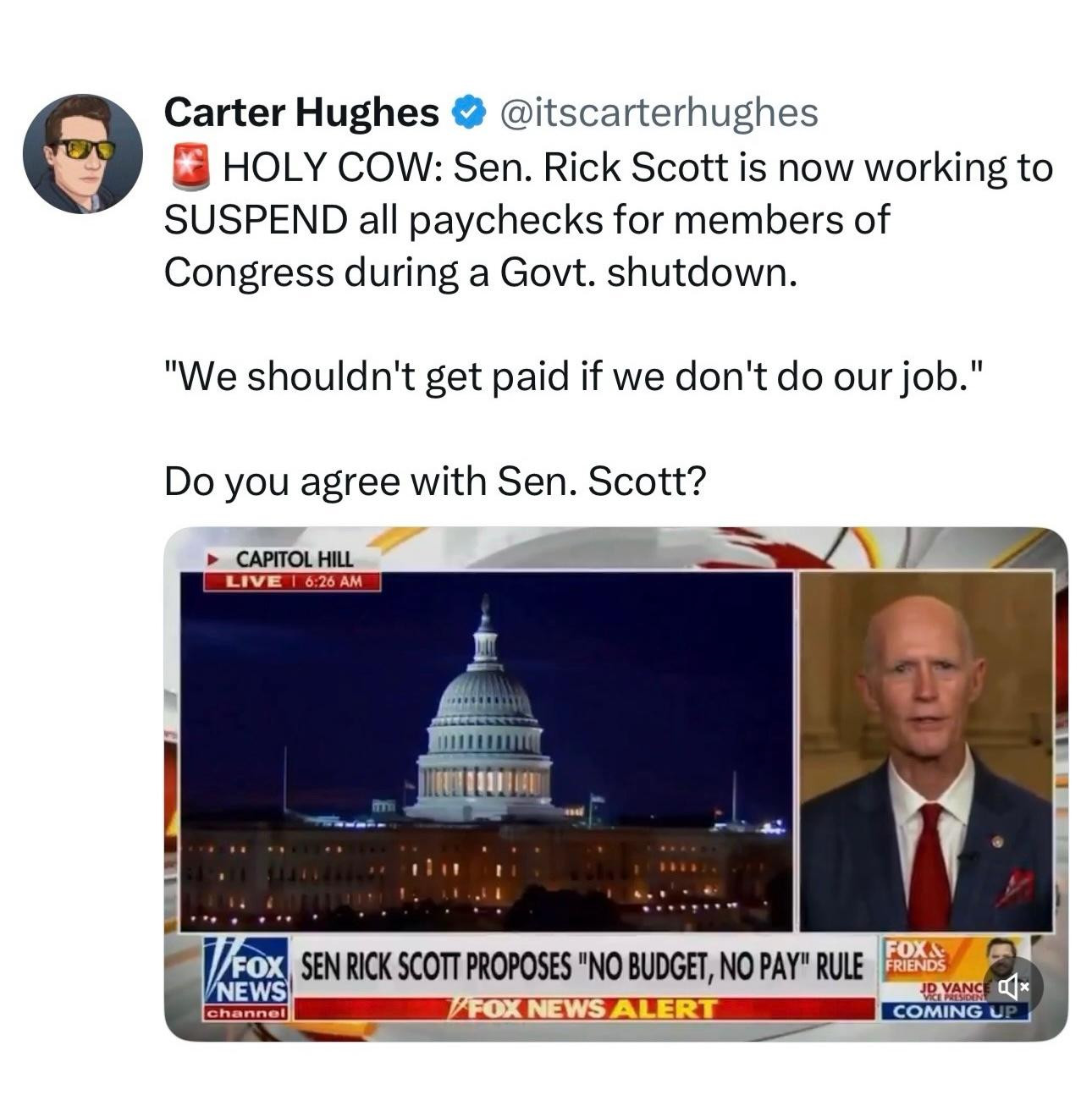Click the Fox News Alert banner
Image resolution: width=1092 pixels, height=1117 pixels.
(582, 1009)
